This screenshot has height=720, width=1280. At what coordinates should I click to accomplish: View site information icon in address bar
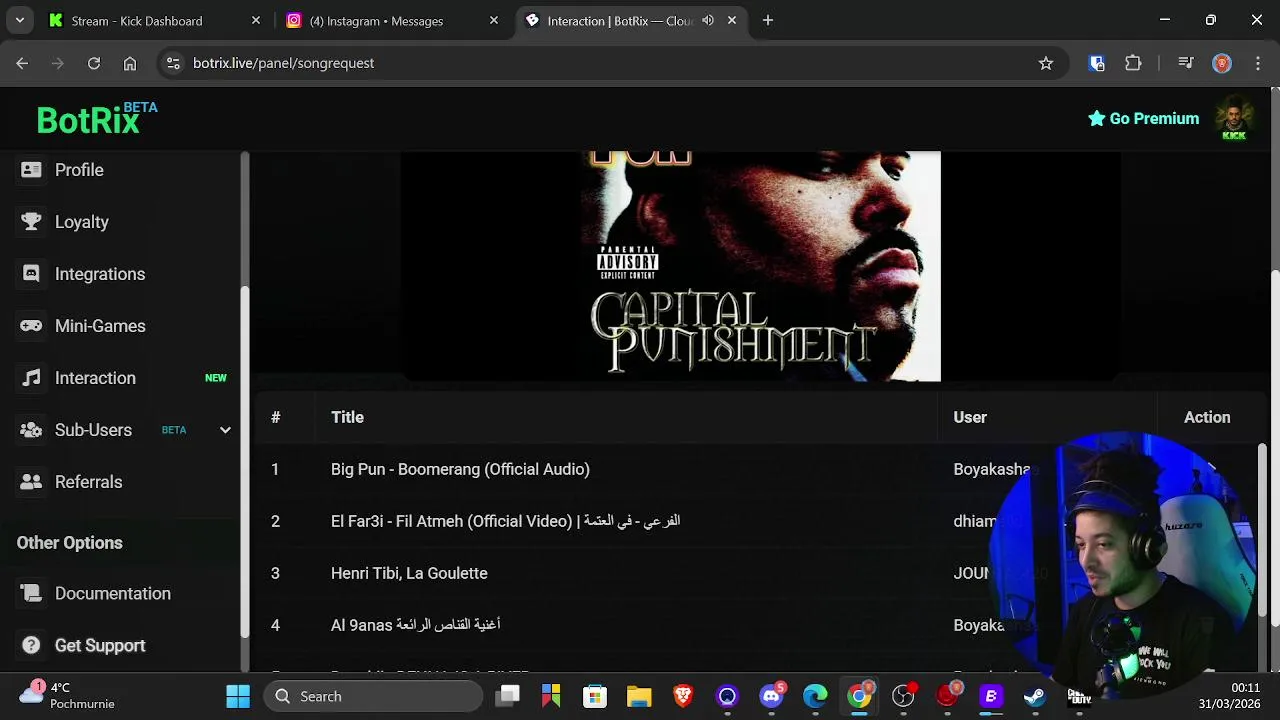point(173,63)
